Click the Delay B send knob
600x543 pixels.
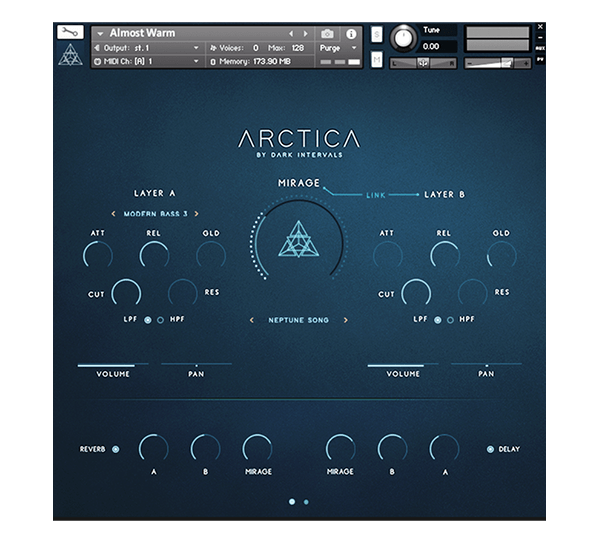pyautogui.click(x=392, y=448)
